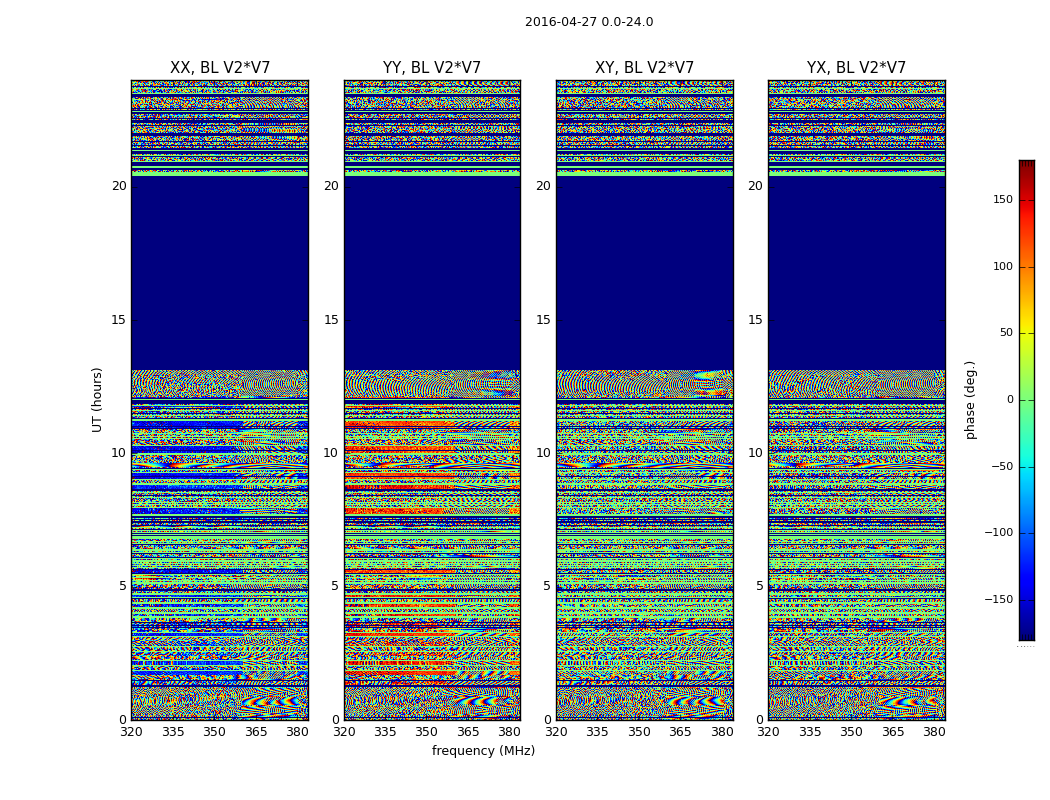Click the 'phase (deg.)' colorbar label

pyautogui.click(x=970, y=400)
